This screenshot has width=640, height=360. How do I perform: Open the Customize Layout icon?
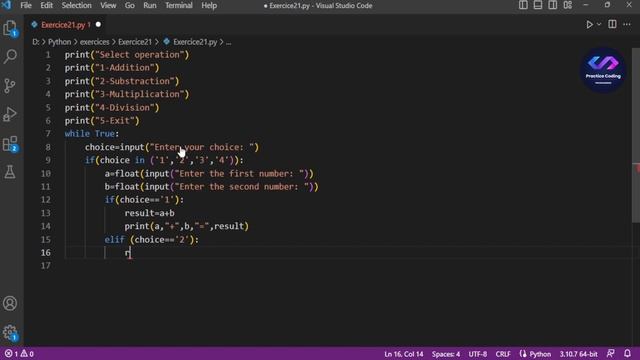click(x=568, y=5)
